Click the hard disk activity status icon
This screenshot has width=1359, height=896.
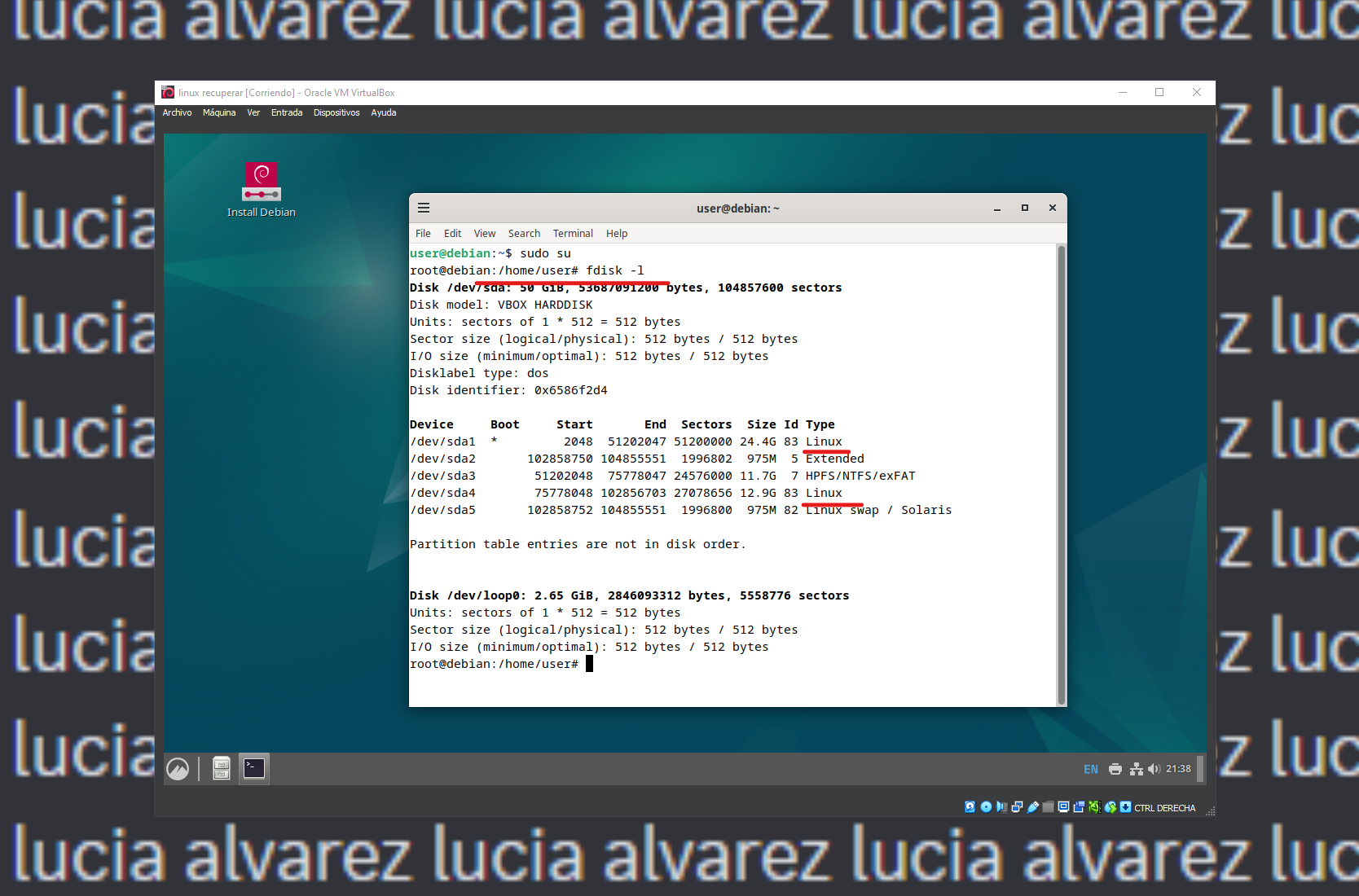(970, 806)
